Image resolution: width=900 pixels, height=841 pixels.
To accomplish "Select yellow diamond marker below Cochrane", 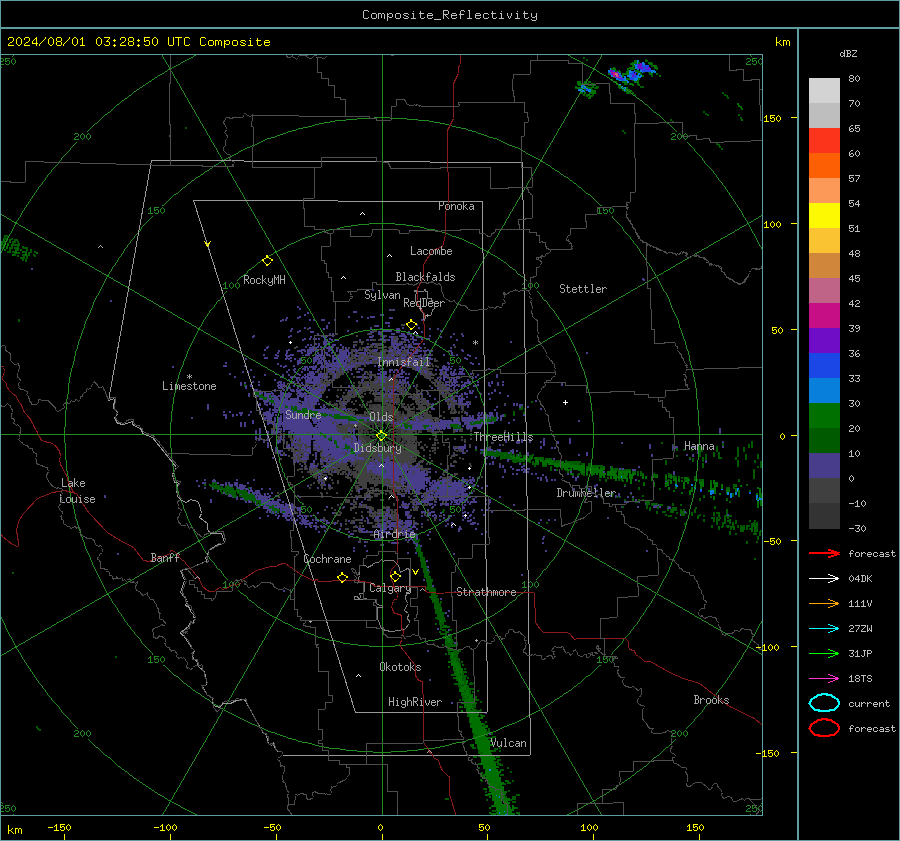I will coord(342,577).
